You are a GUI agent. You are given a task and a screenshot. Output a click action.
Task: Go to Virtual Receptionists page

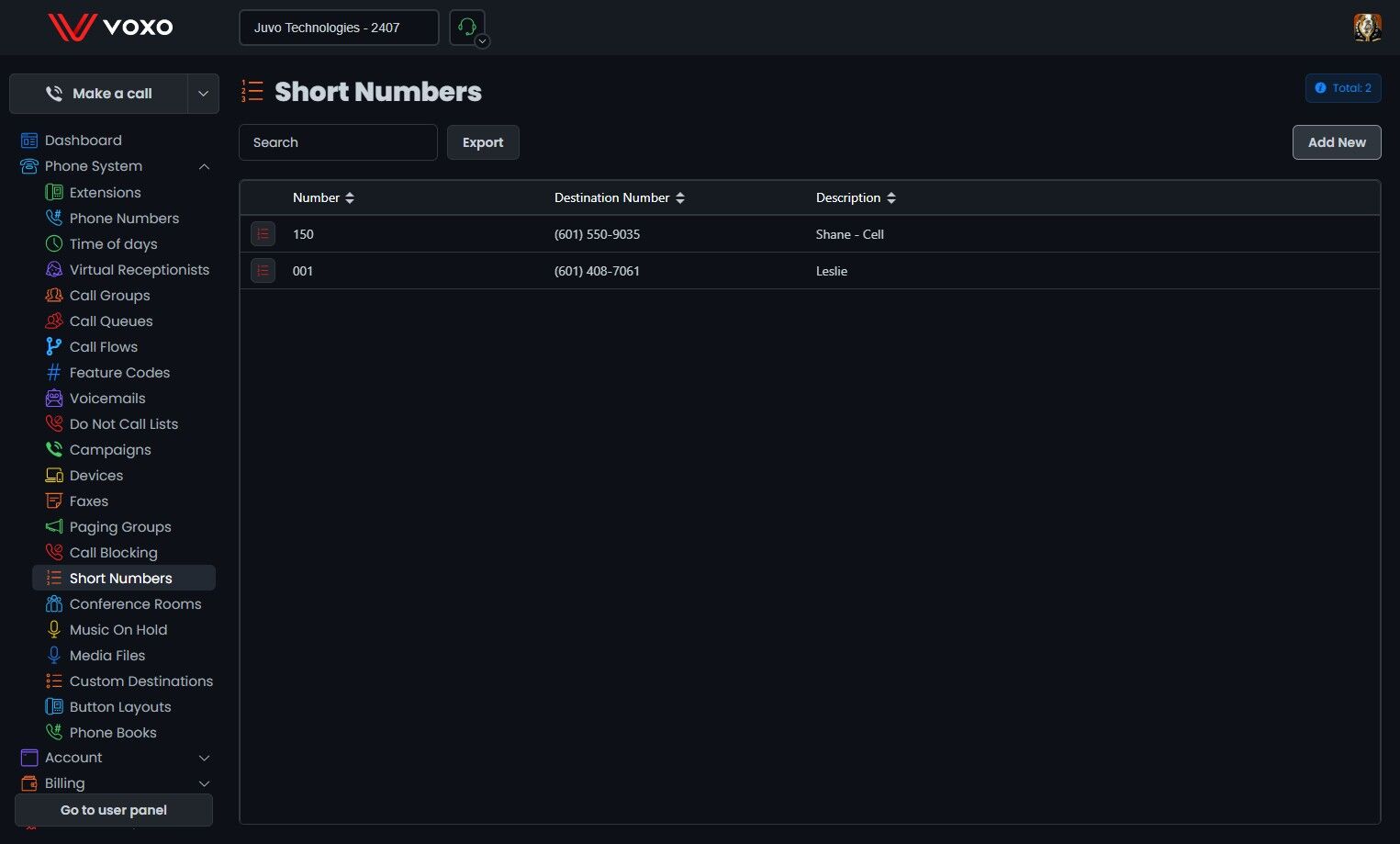139,269
